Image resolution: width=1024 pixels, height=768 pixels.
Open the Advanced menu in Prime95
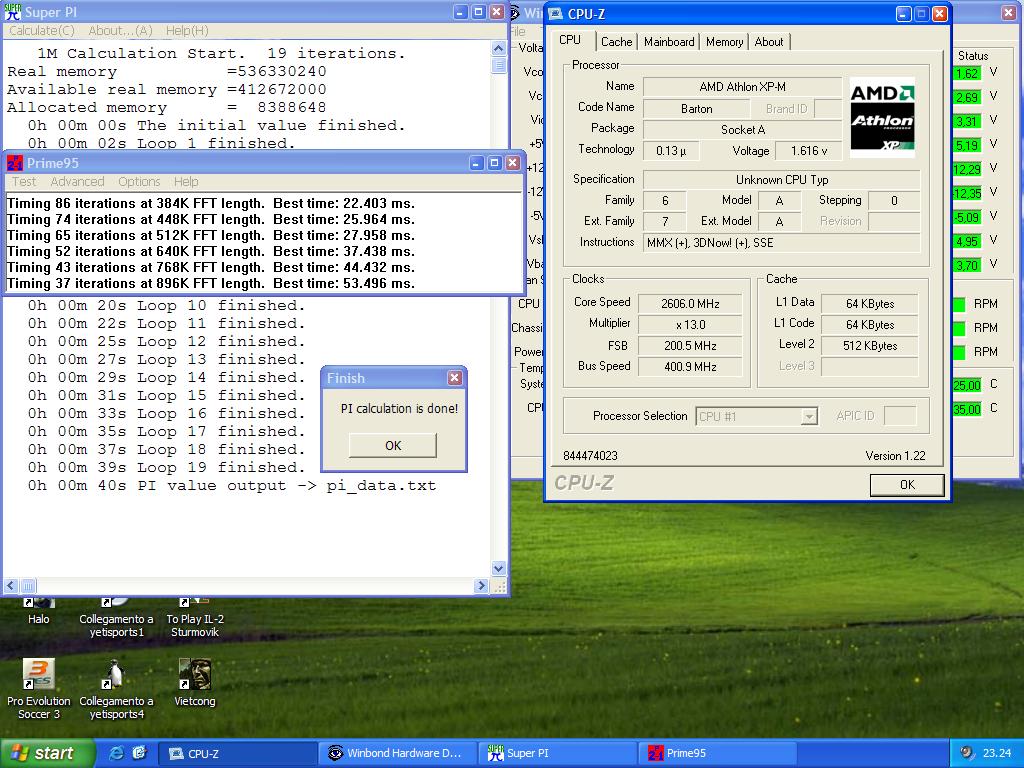tap(77, 182)
